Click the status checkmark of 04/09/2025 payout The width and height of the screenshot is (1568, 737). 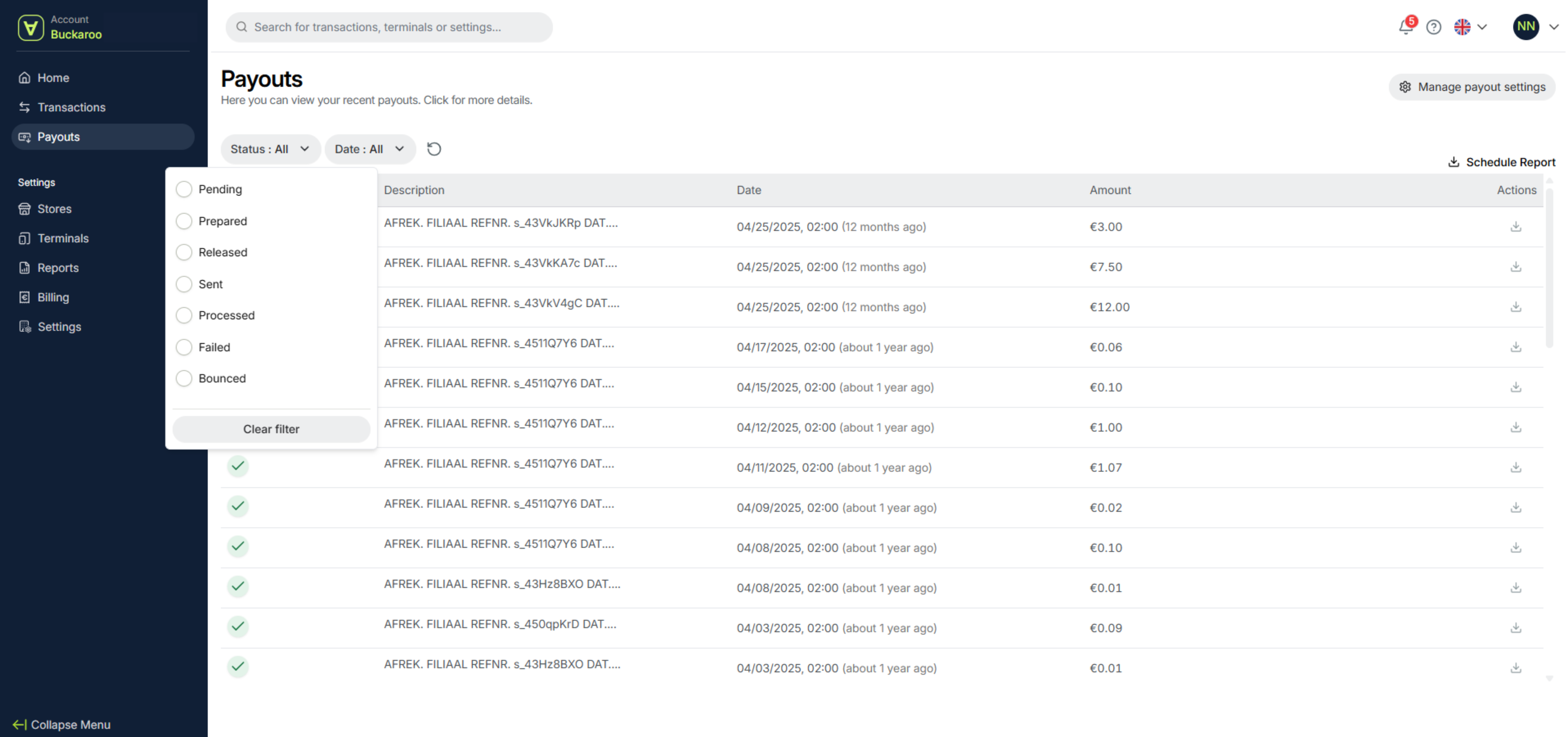point(238,506)
